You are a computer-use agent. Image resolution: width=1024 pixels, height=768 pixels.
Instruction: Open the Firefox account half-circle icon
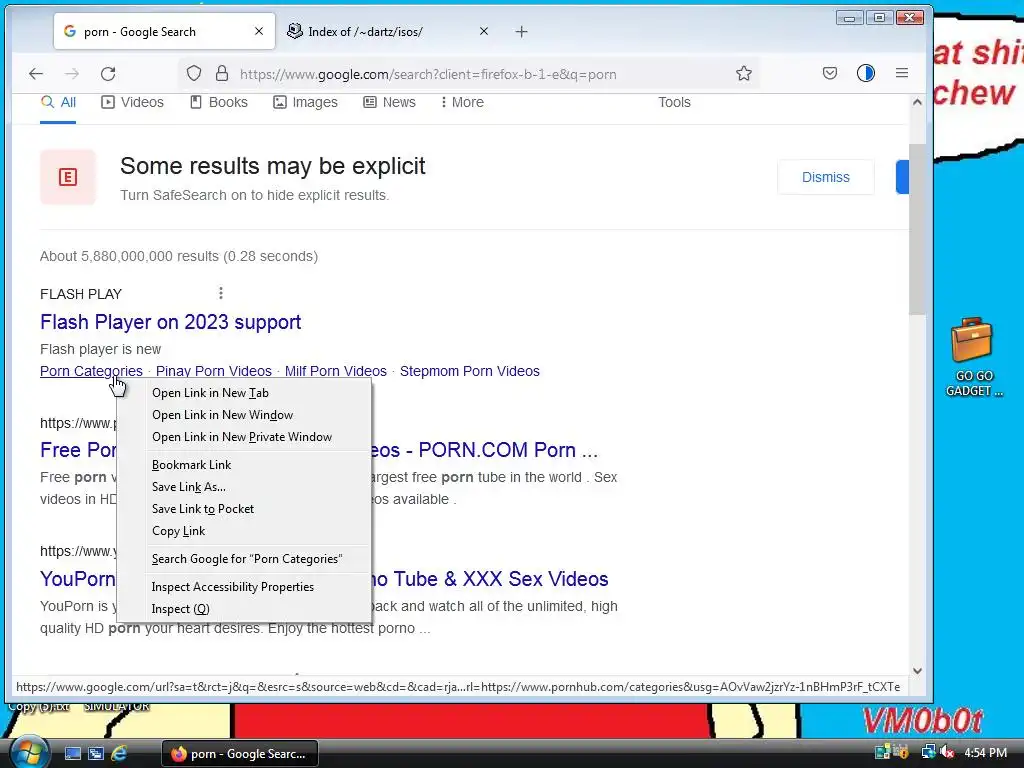pyautogui.click(x=866, y=73)
